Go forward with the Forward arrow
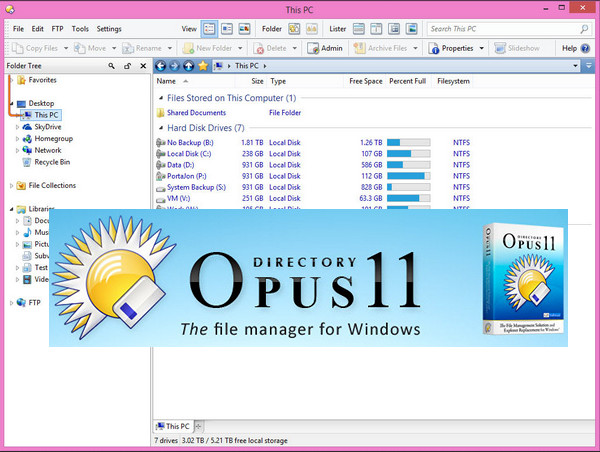The width and height of the screenshot is (600, 452). point(174,66)
